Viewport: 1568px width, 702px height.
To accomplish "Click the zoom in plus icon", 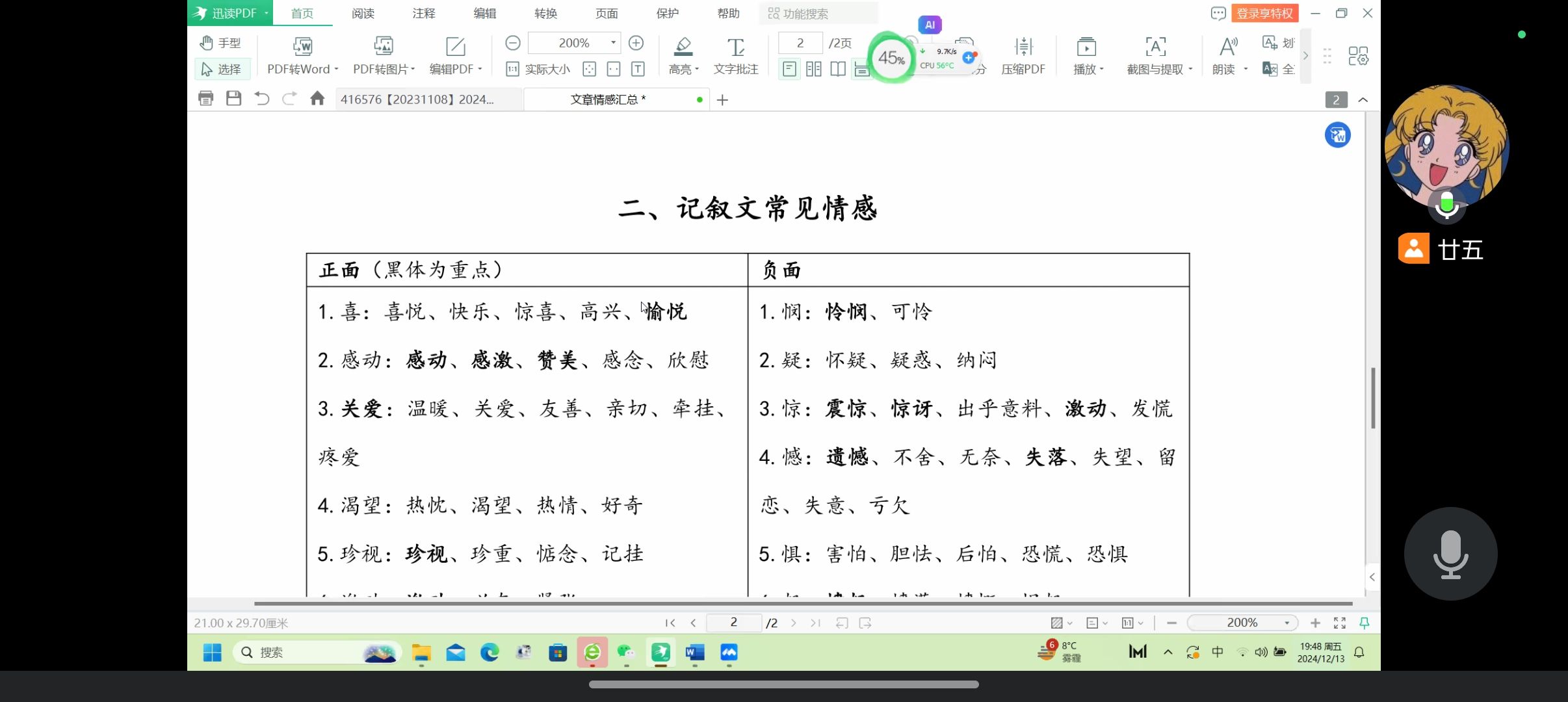I will point(636,43).
